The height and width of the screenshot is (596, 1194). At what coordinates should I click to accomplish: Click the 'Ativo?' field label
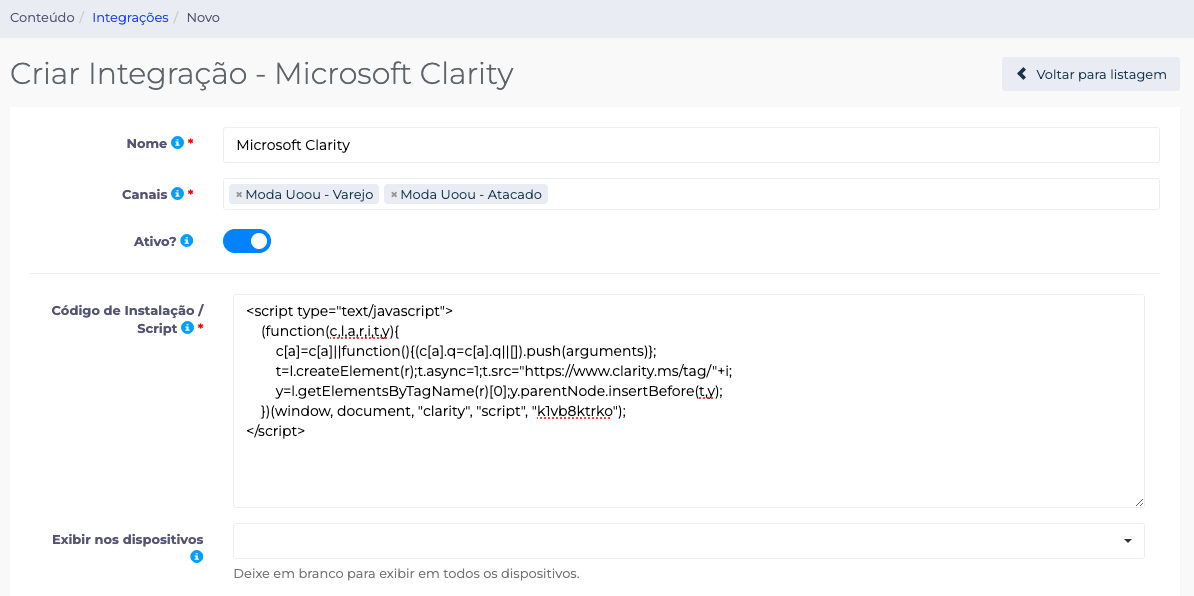click(x=155, y=241)
